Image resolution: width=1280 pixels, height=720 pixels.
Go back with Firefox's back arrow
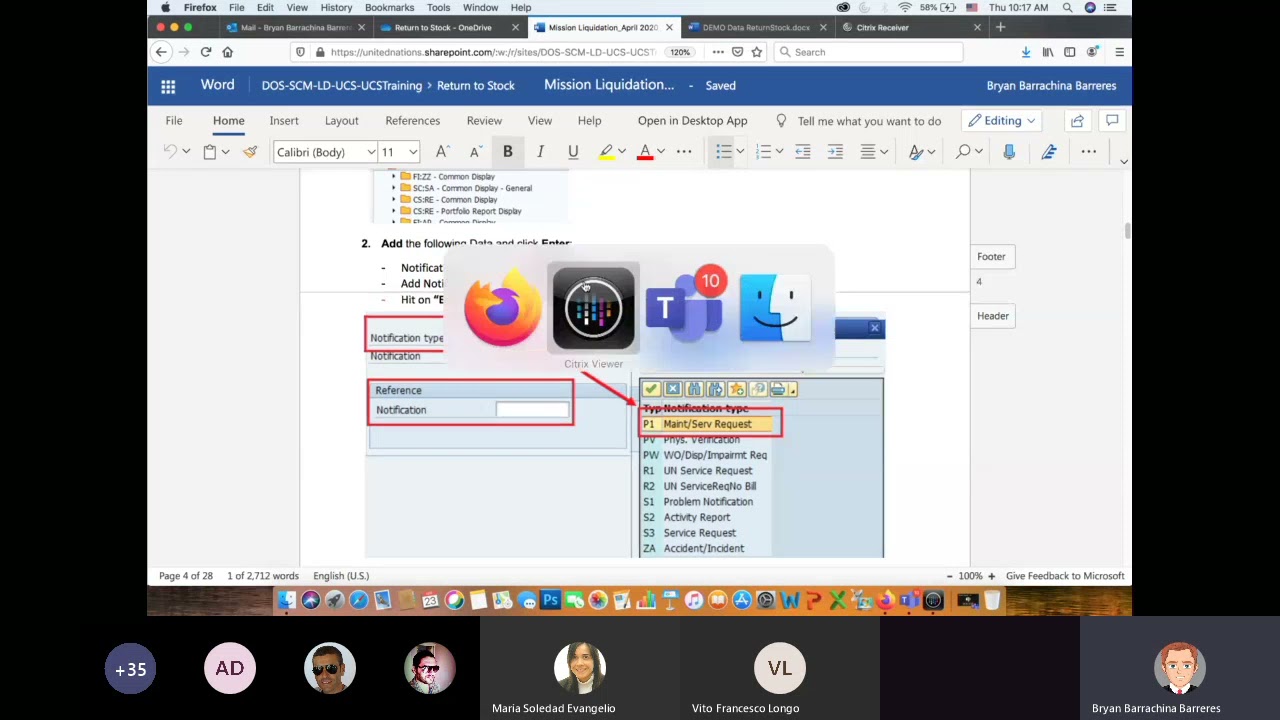coord(161,52)
